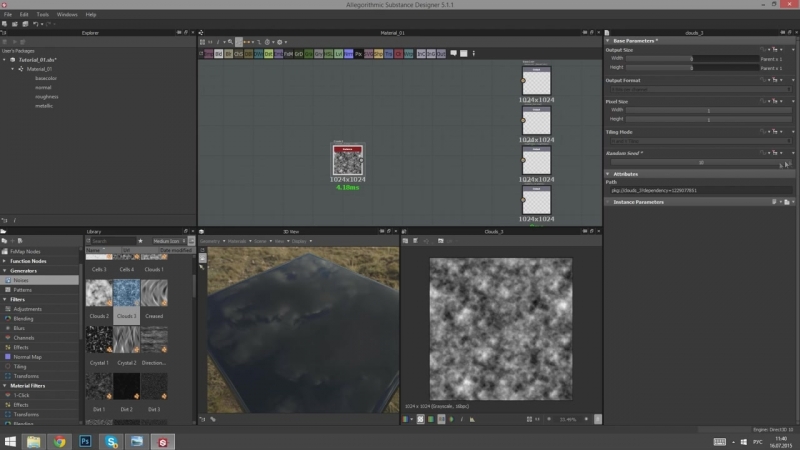Open Photoshop from the Windows taskbar
The width and height of the screenshot is (800, 450).
coord(85,441)
